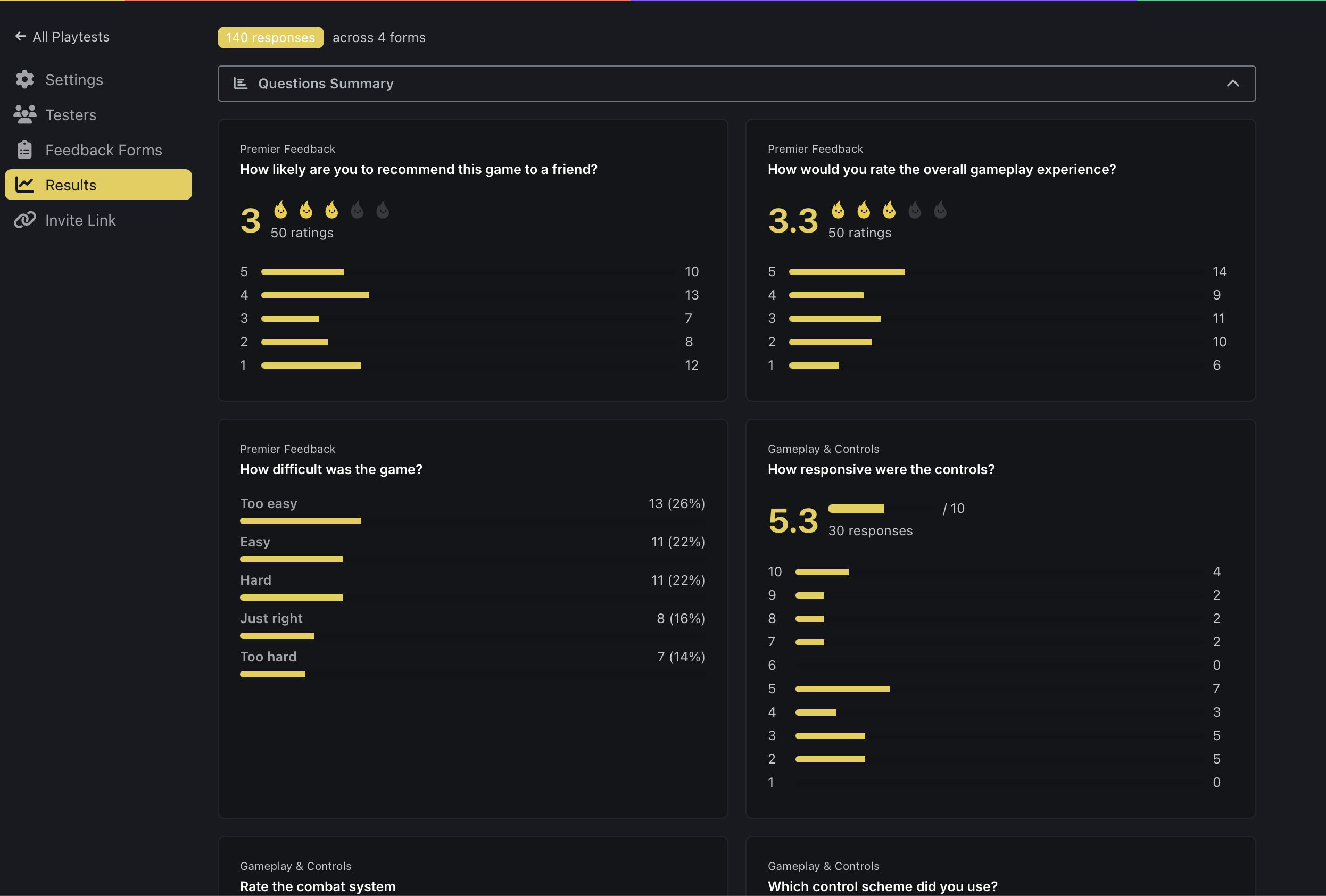Open the All Playtests view
The height and width of the screenshot is (896, 1326).
71,36
